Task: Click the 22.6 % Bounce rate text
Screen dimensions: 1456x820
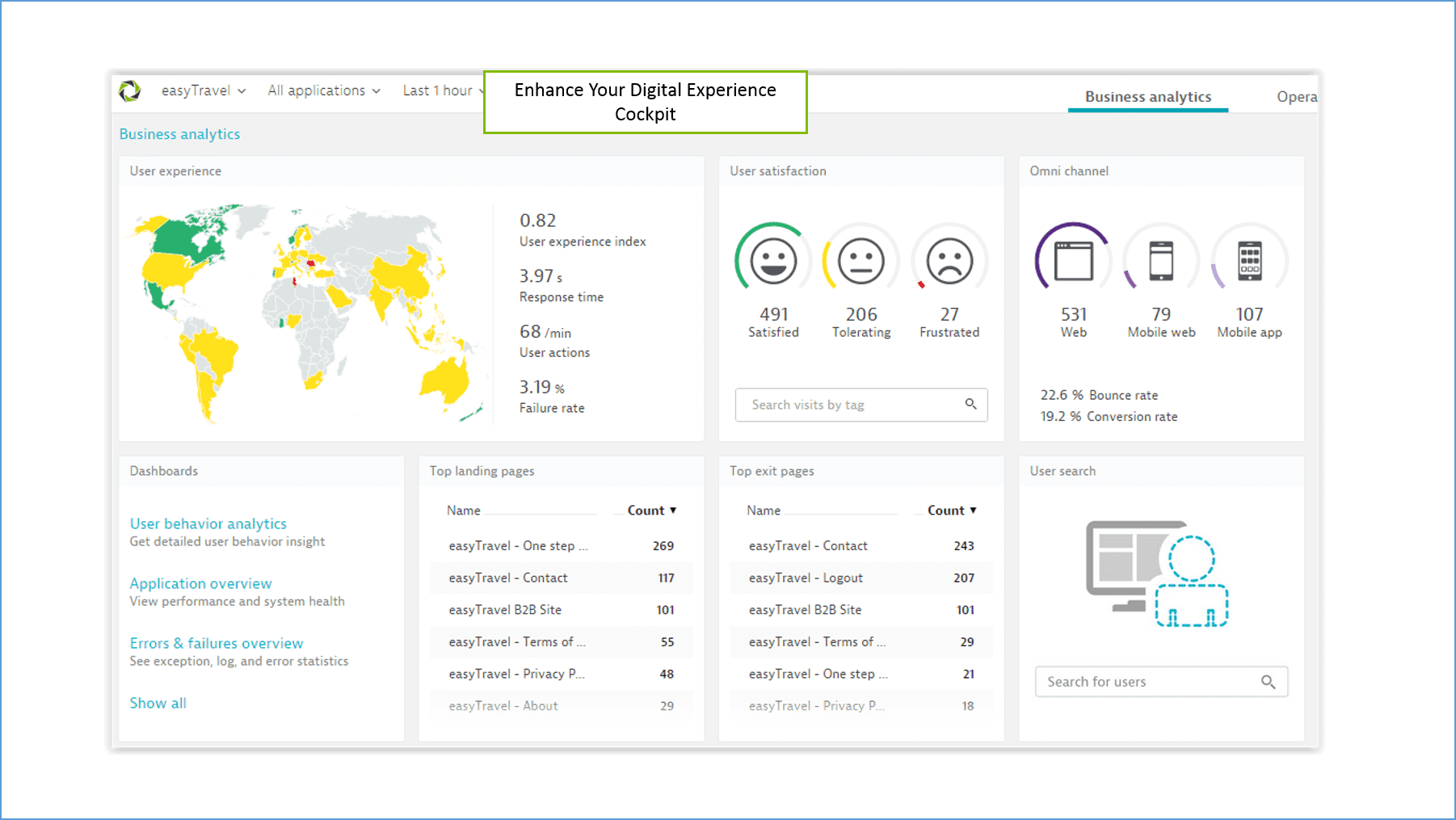Action: tap(1099, 395)
